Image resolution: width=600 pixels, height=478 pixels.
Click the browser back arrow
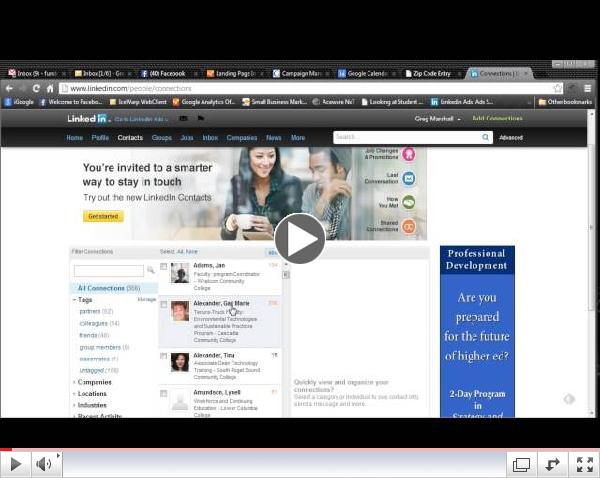[9, 88]
